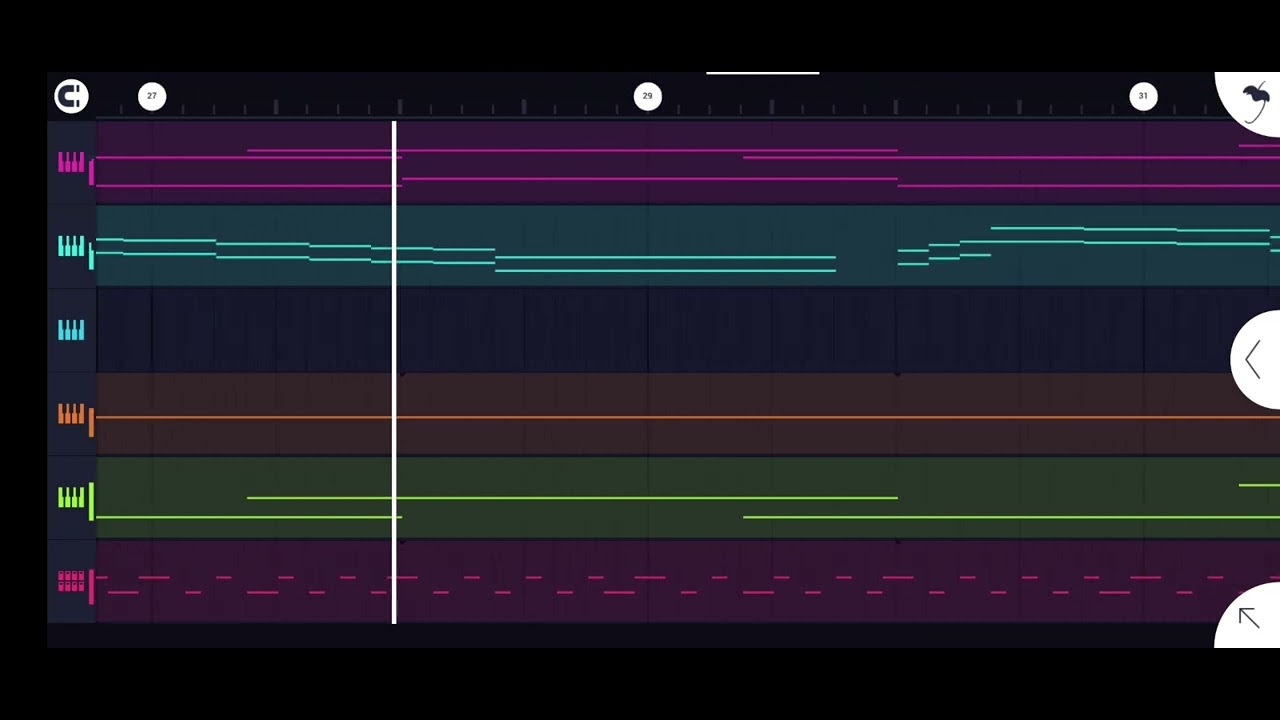Select the orange keyboard track icon
Screen dimensions: 1280x720
(x=71, y=414)
